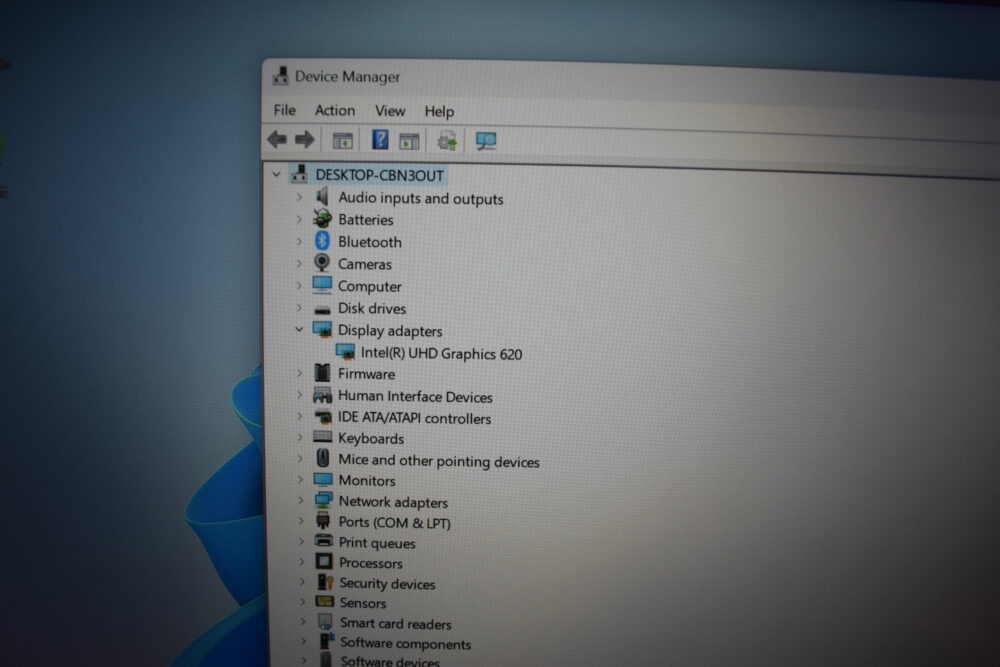
Task: Click the Monitors category icon
Action: point(323,479)
